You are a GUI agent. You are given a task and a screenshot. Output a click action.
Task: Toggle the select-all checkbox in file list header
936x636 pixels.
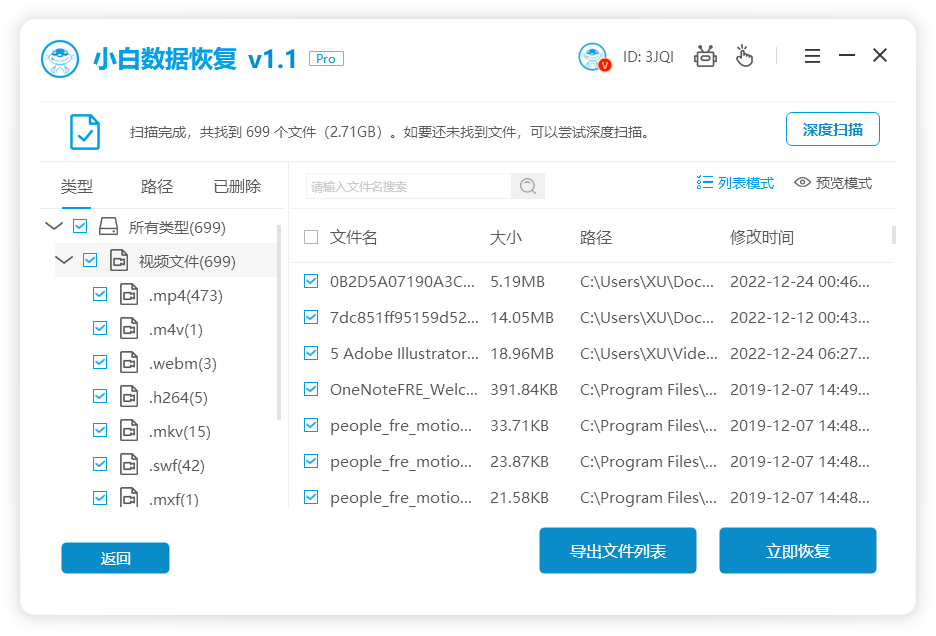coord(311,237)
